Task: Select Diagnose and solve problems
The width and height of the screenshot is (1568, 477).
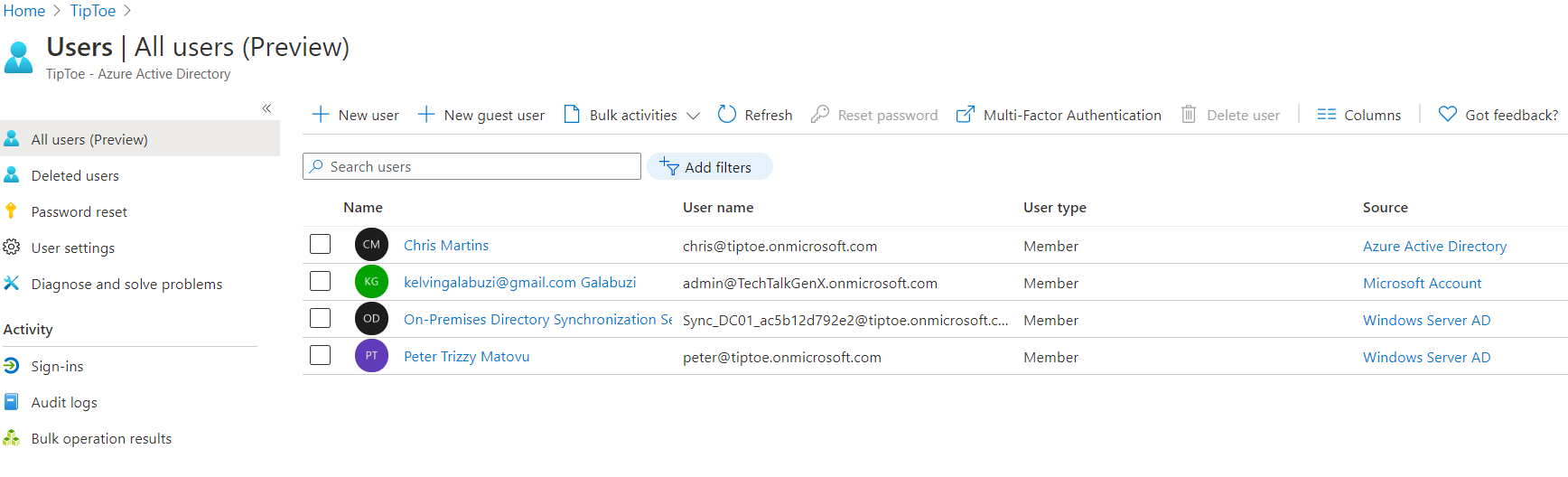Action: [126, 284]
